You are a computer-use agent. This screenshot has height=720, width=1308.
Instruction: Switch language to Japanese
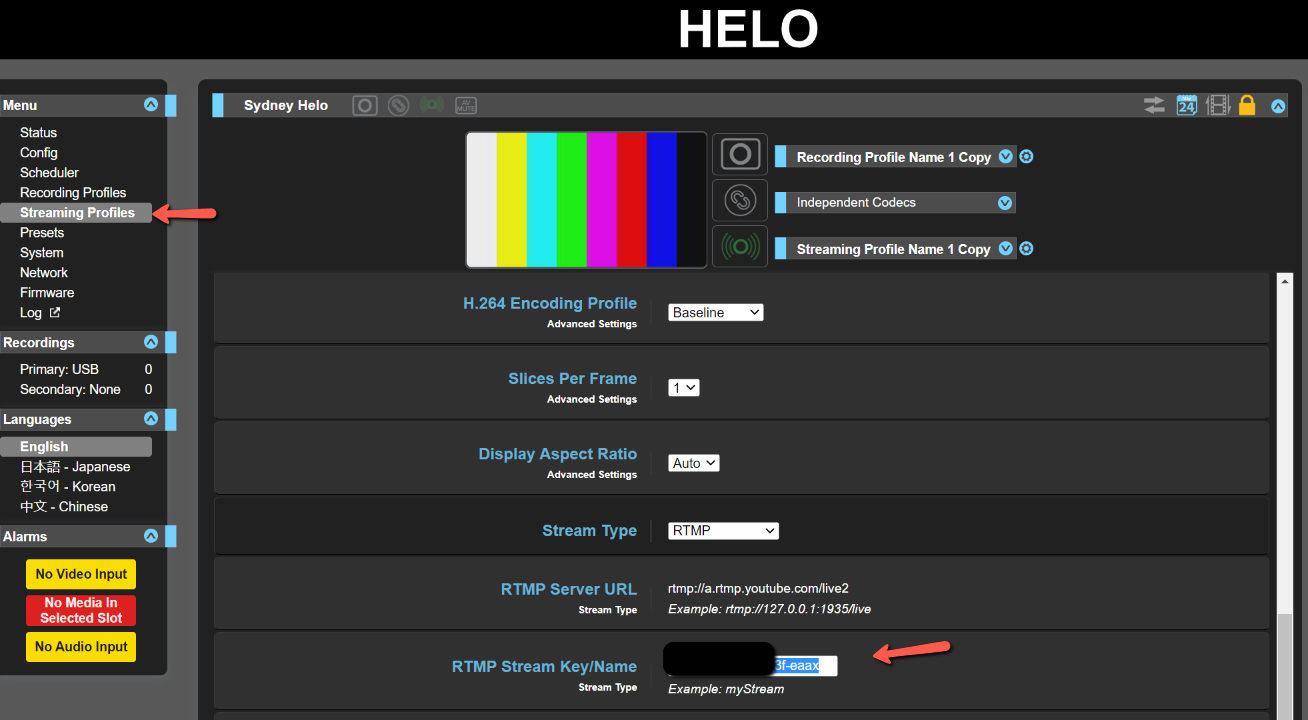75,466
